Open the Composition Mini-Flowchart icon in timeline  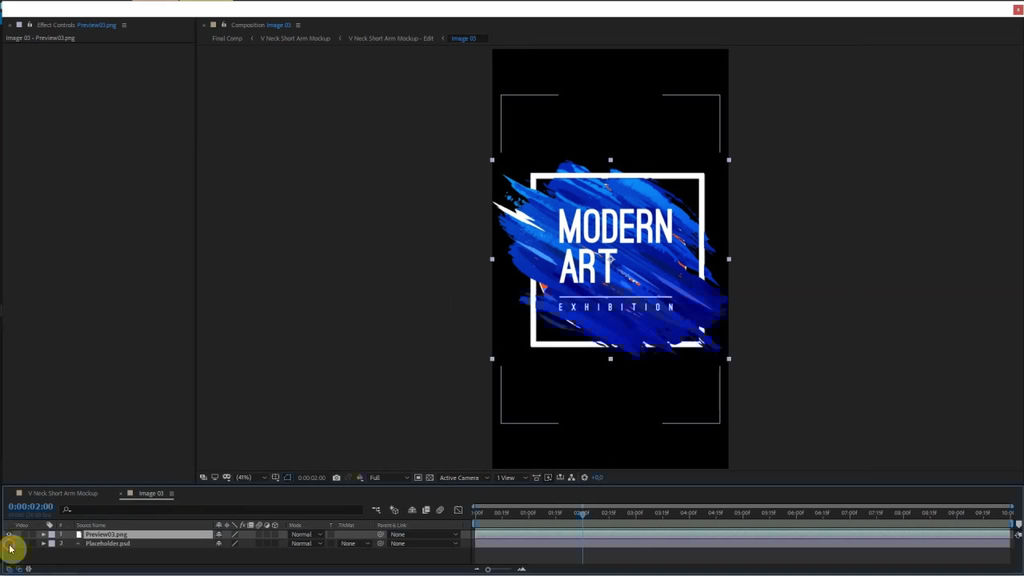(x=376, y=510)
